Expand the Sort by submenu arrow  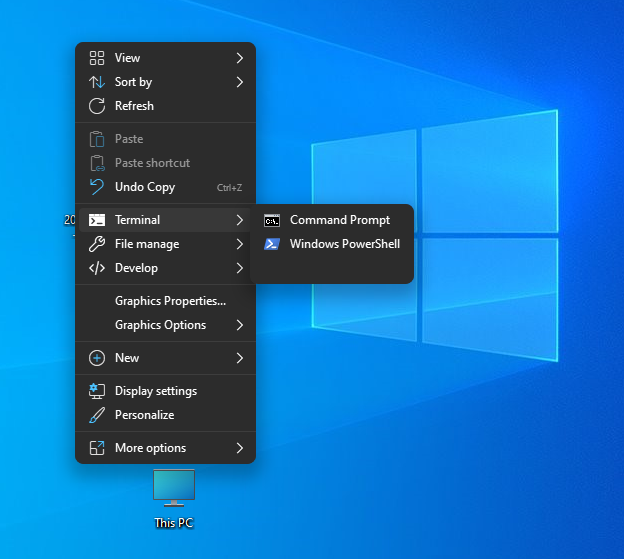coord(240,82)
